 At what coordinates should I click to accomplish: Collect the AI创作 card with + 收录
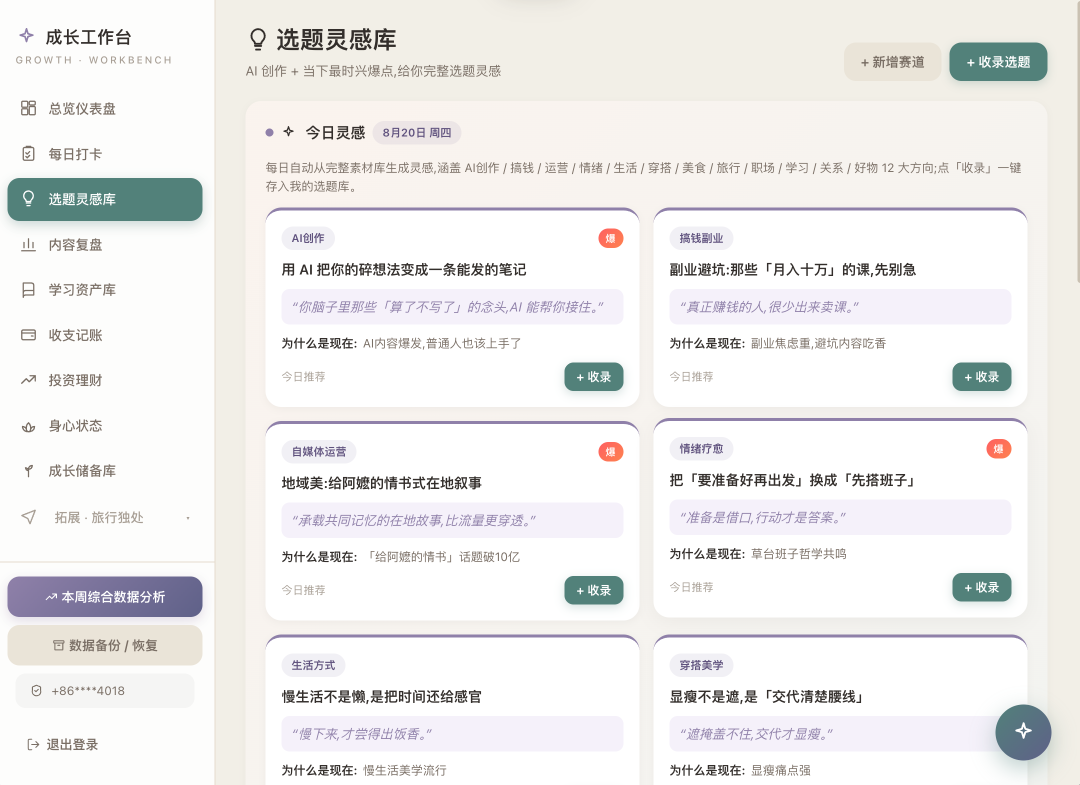point(594,377)
